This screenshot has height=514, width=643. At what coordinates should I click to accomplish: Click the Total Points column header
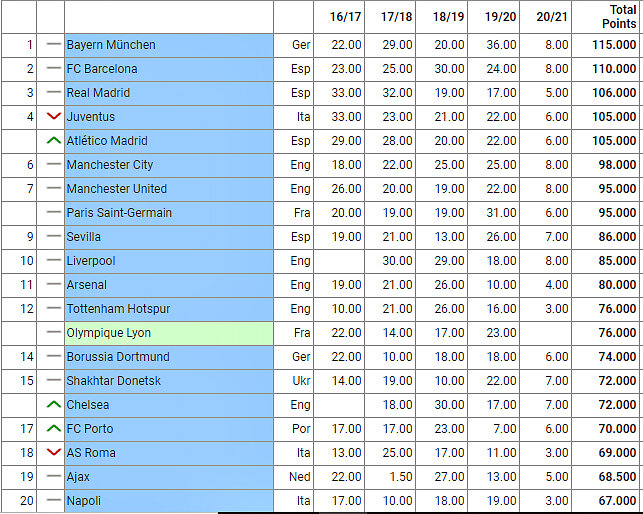[x=619, y=17]
